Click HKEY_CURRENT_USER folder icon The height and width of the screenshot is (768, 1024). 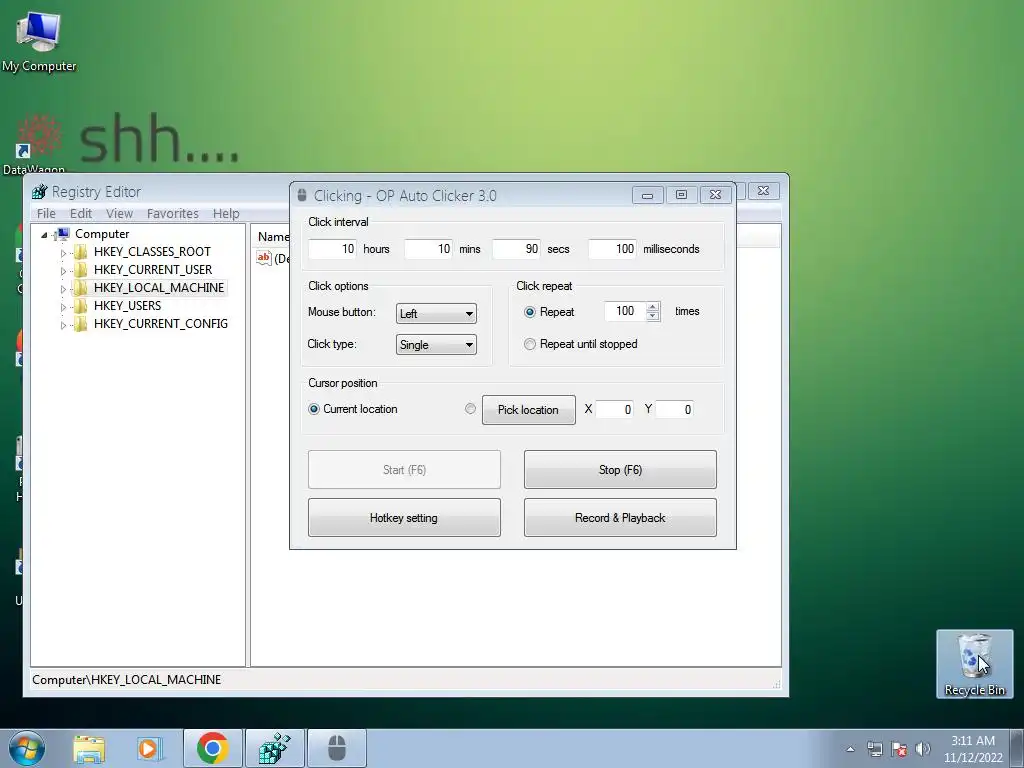pyautogui.click(x=80, y=270)
